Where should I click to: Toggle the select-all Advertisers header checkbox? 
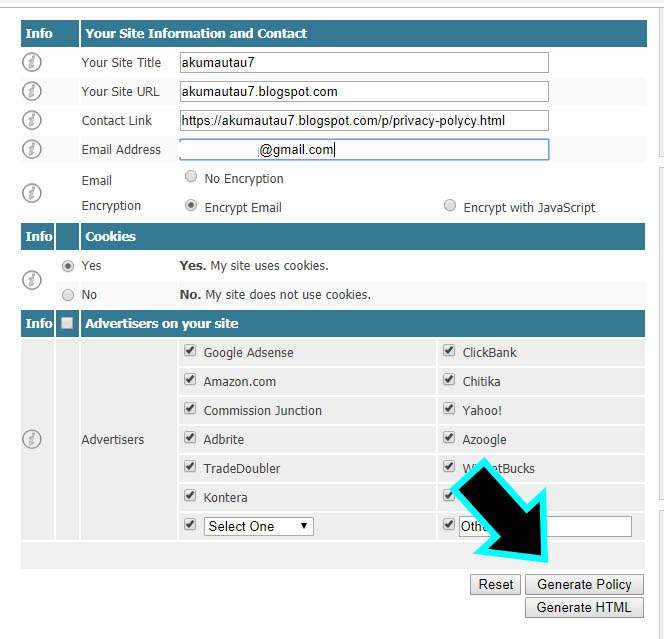coord(67,323)
